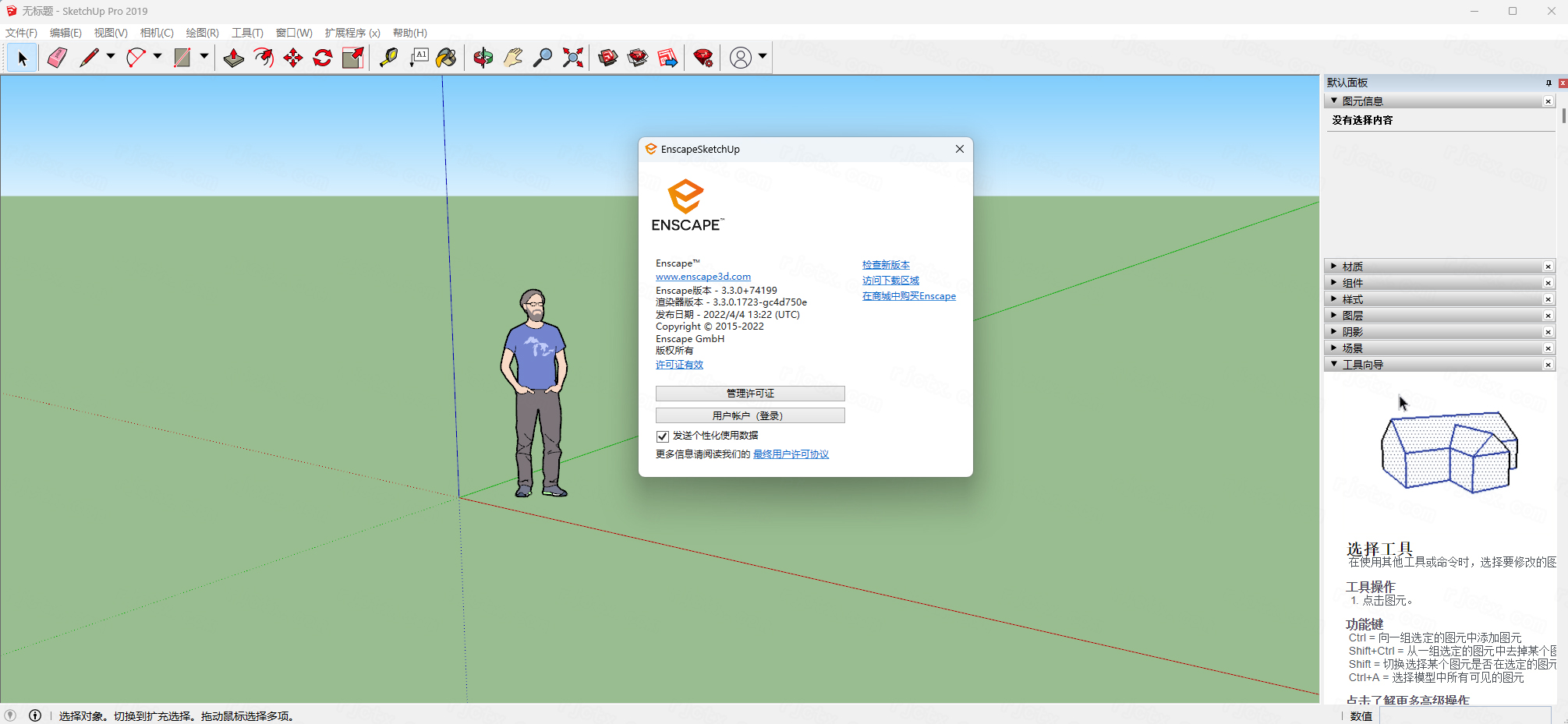1568x724 pixels.
Task: Select the Move tool
Action: 293,58
